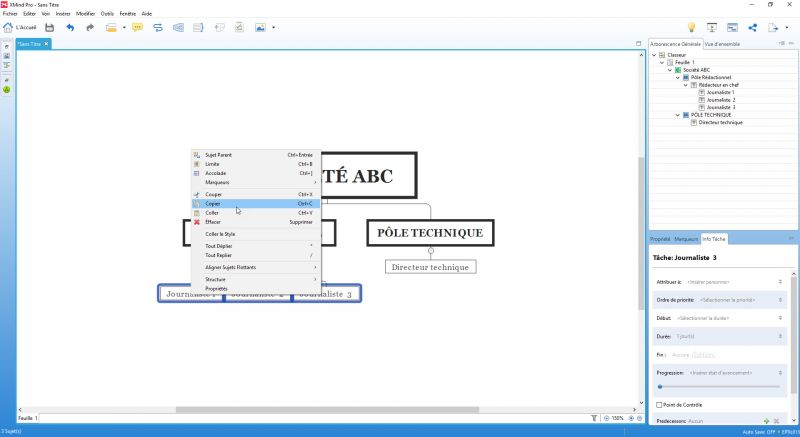Select Directeur technique topic on canvas
Screen dimensions: 800x437
431,267
